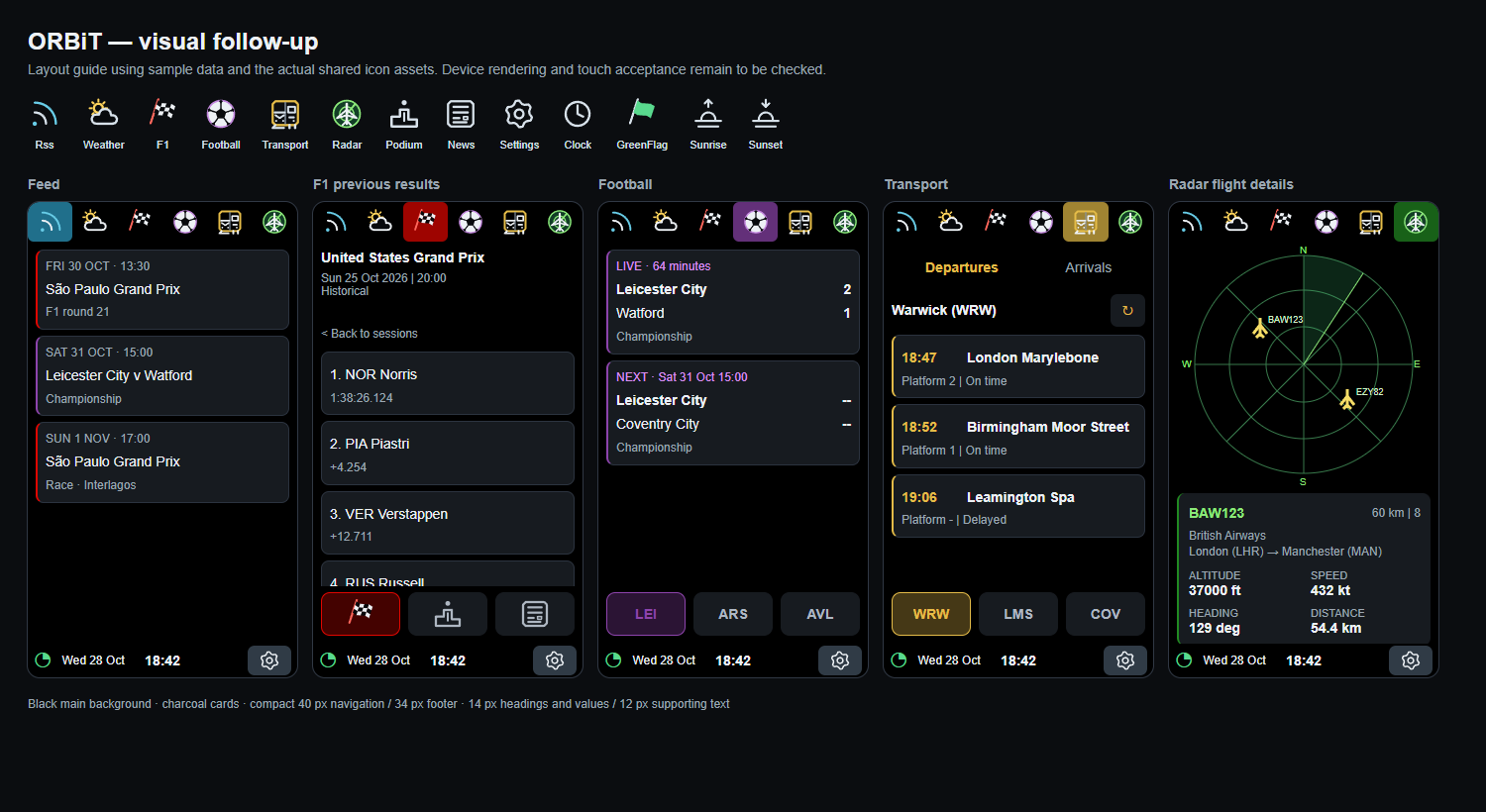
Task: Open the 18:47 London Marylebone departure
Action: coord(1018,366)
